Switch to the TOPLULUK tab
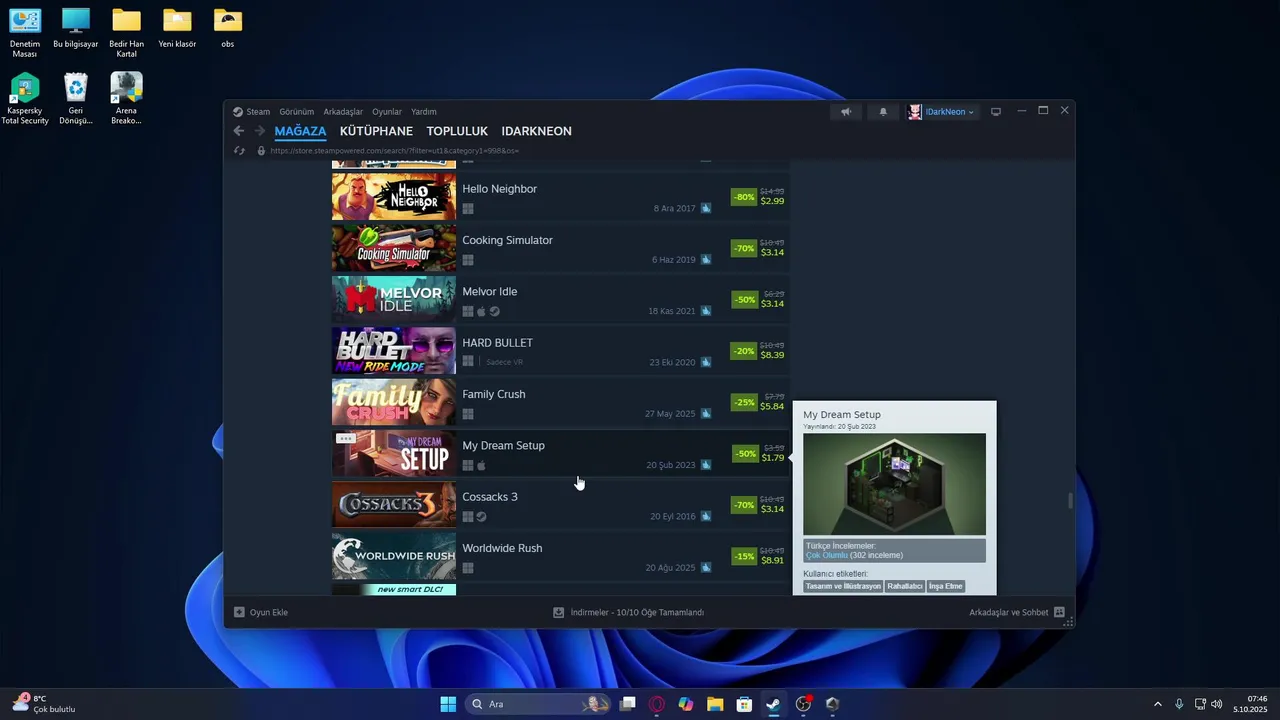 (x=457, y=131)
